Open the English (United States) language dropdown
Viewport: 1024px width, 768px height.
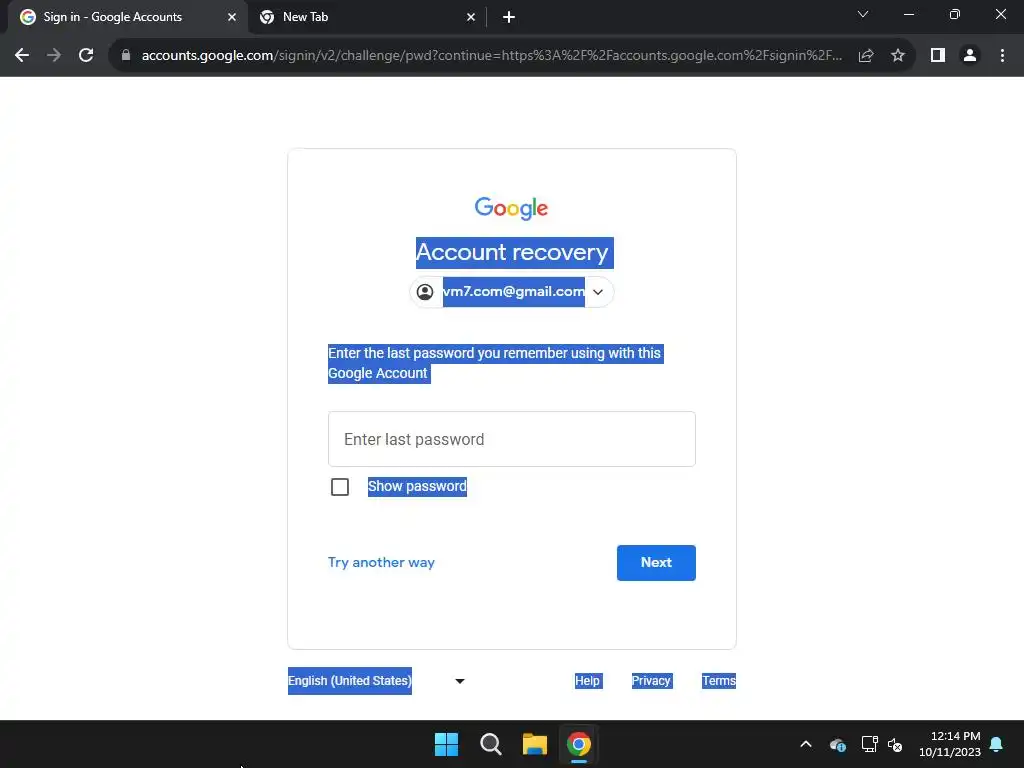(x=377, y=680)
